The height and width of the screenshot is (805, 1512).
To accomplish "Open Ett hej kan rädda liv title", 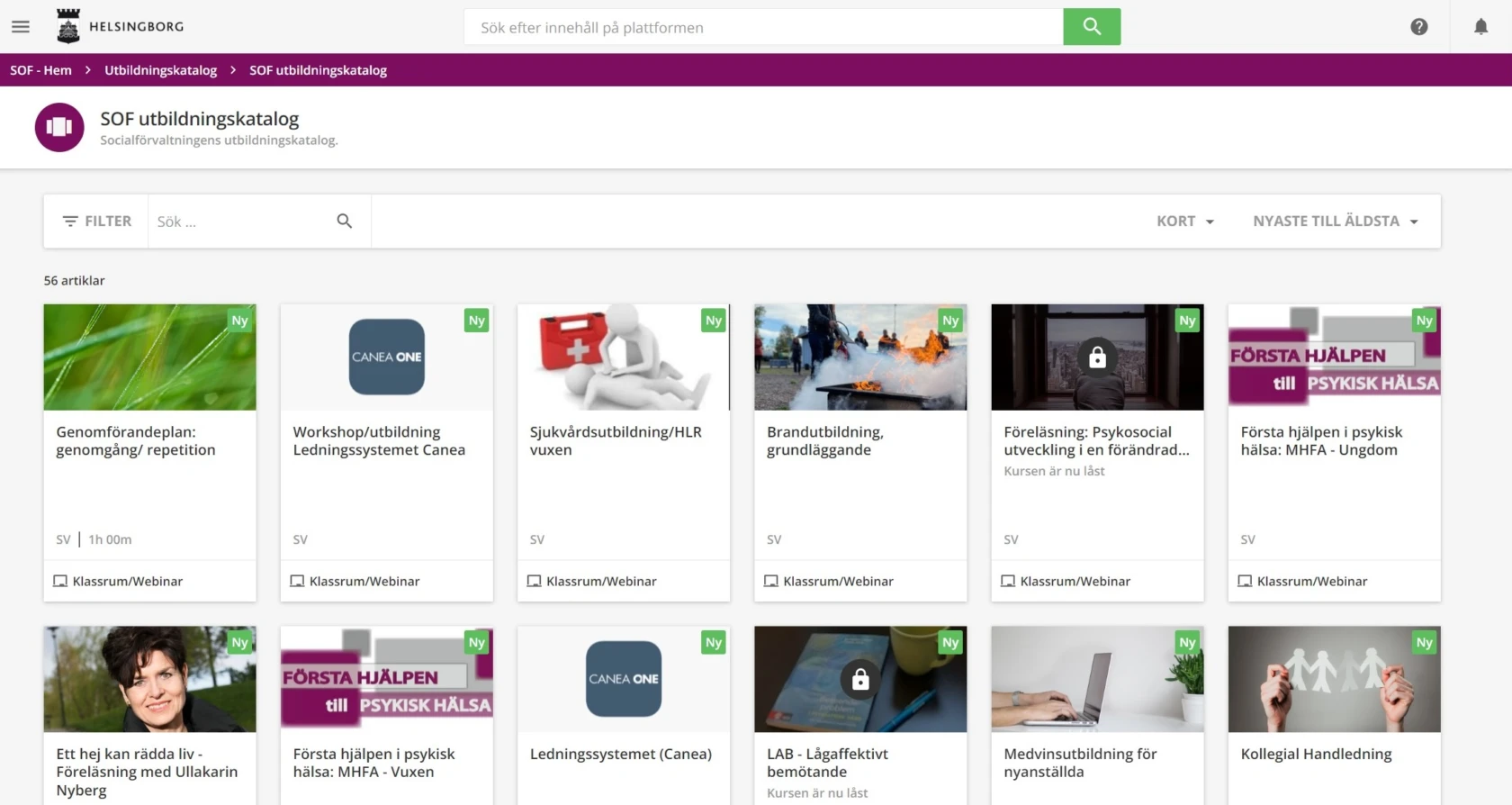I will point(147,772).
